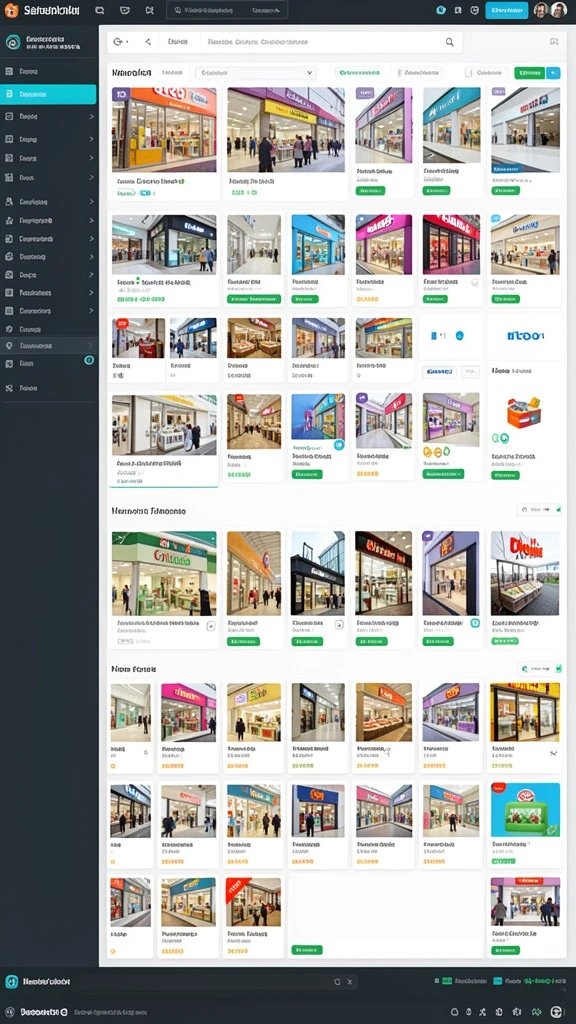The height and width of the screenshot is (1024, 576).
Task: Click the steering-wheel icon in bottom status bar
Action: click(x=556, y=1012)
